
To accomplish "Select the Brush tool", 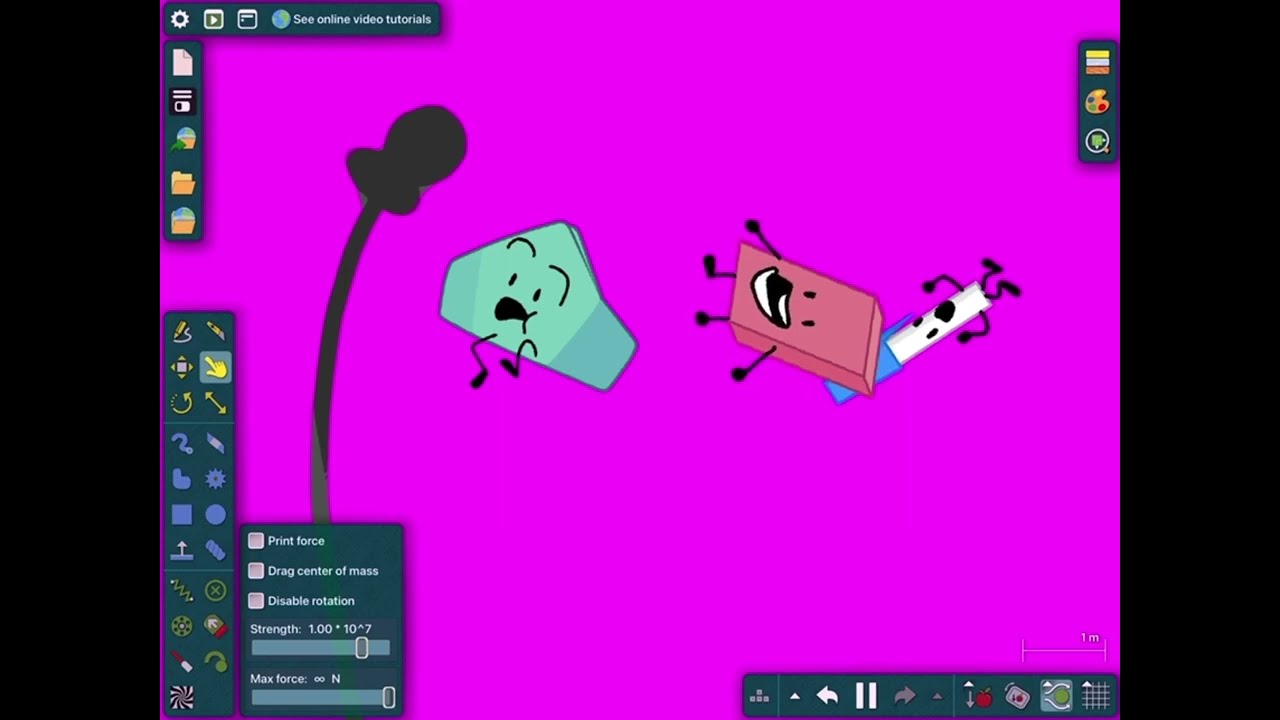I will click(x=182, y=443).
